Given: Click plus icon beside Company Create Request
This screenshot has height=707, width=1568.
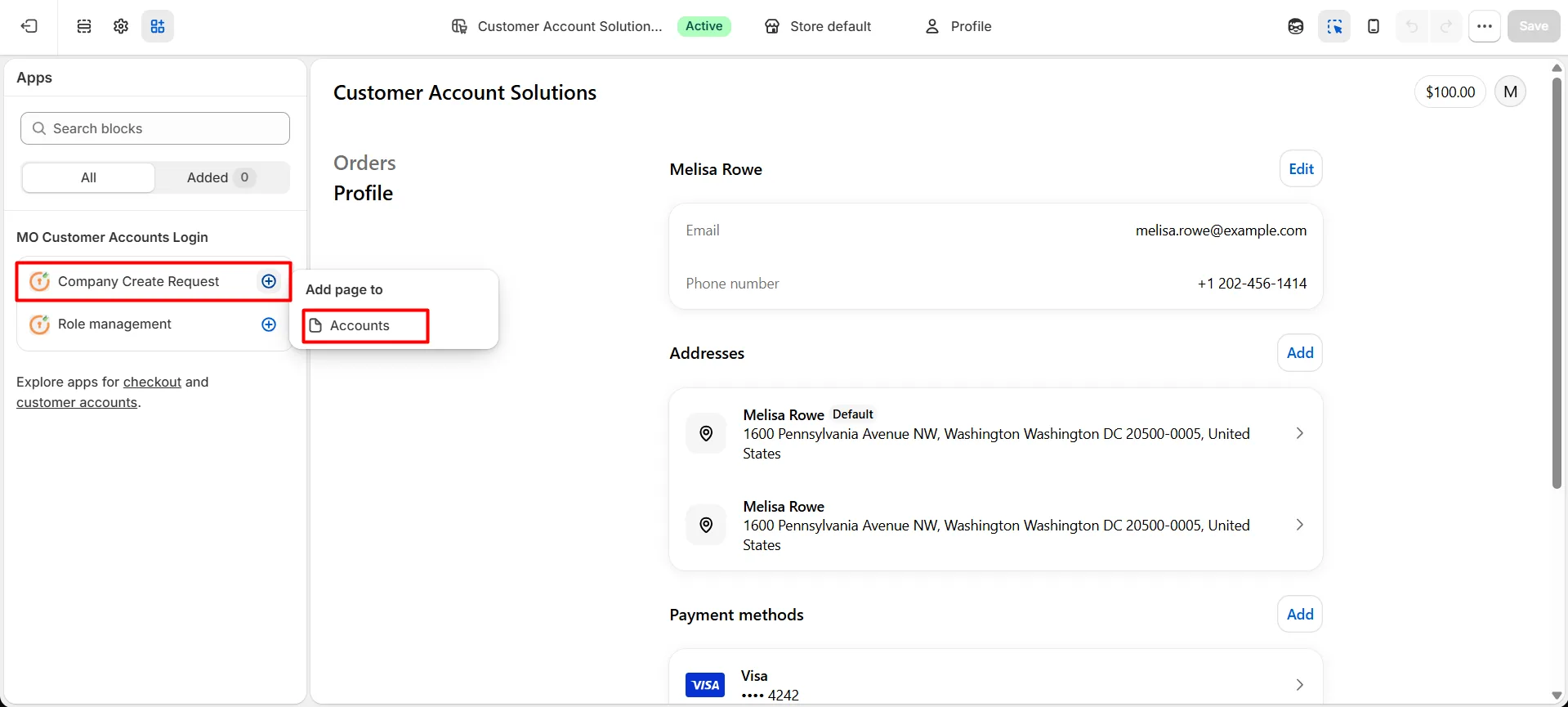Looking at the screenshot, I should [x=269, y=281].
